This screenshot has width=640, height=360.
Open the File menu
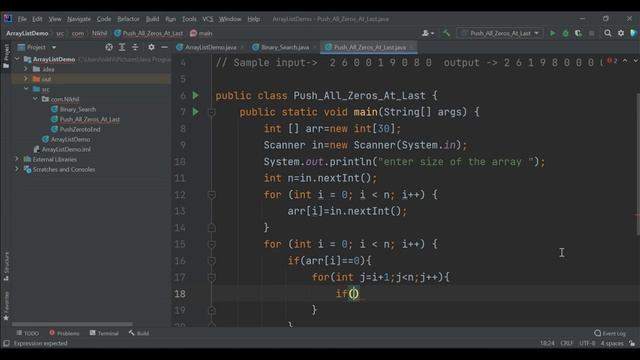pyautogui.click(x=22, y=19)
